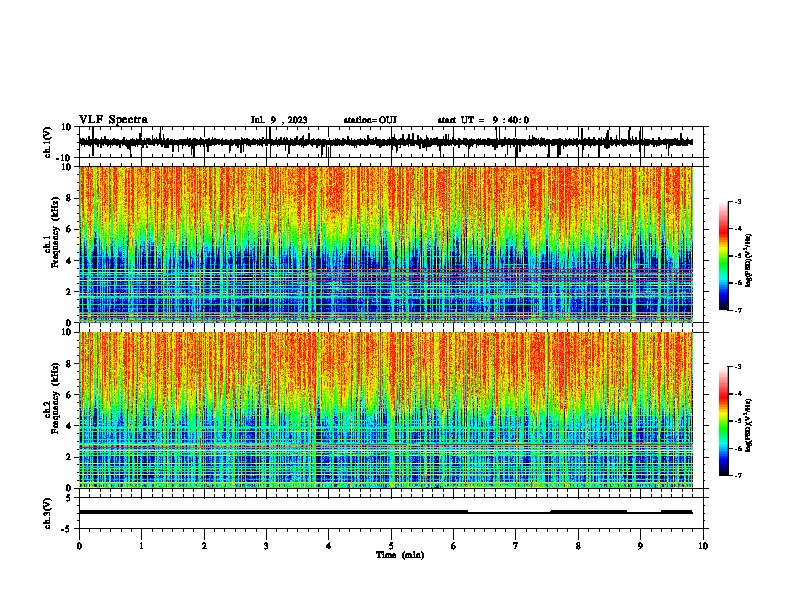The image size is (792, 612).
Task: Click the time axis tick label "7"
Action: (516, 546)
